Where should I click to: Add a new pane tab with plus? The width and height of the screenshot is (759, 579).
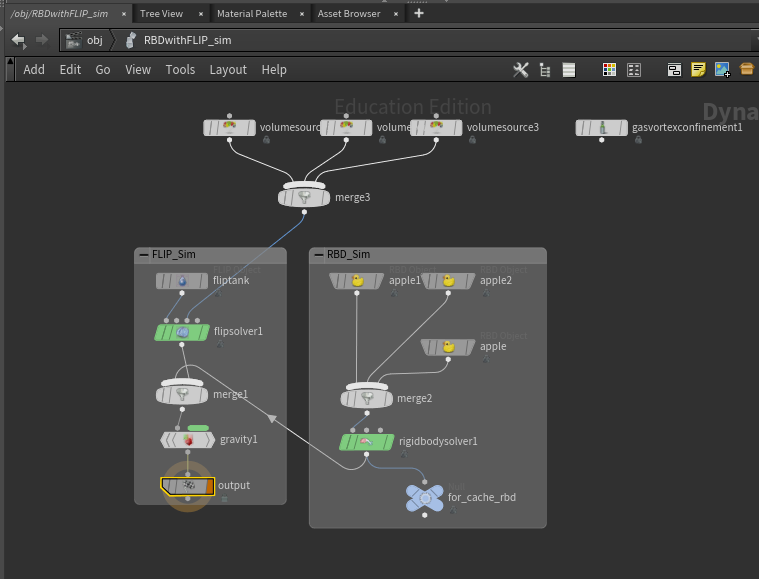(x=419, y=14)
